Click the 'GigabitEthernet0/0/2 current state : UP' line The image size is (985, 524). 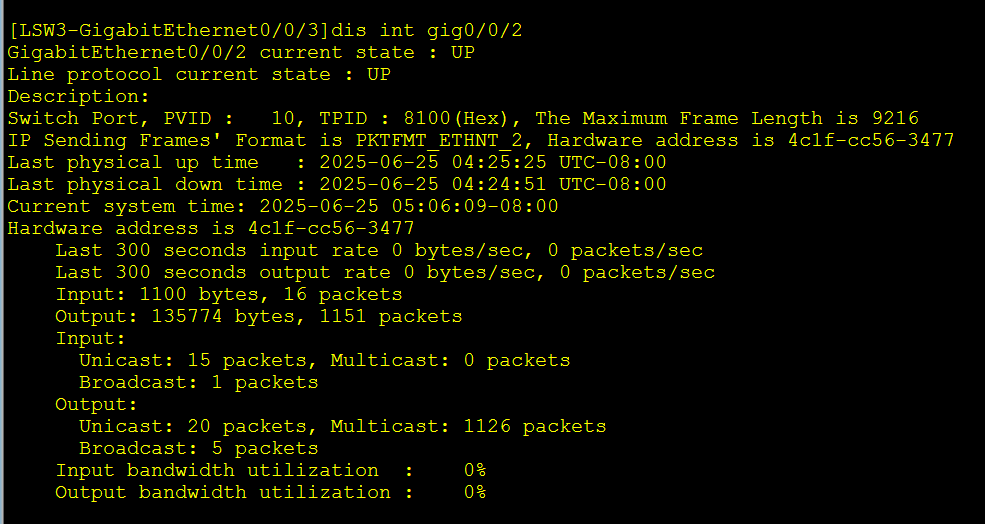point(241,53)
